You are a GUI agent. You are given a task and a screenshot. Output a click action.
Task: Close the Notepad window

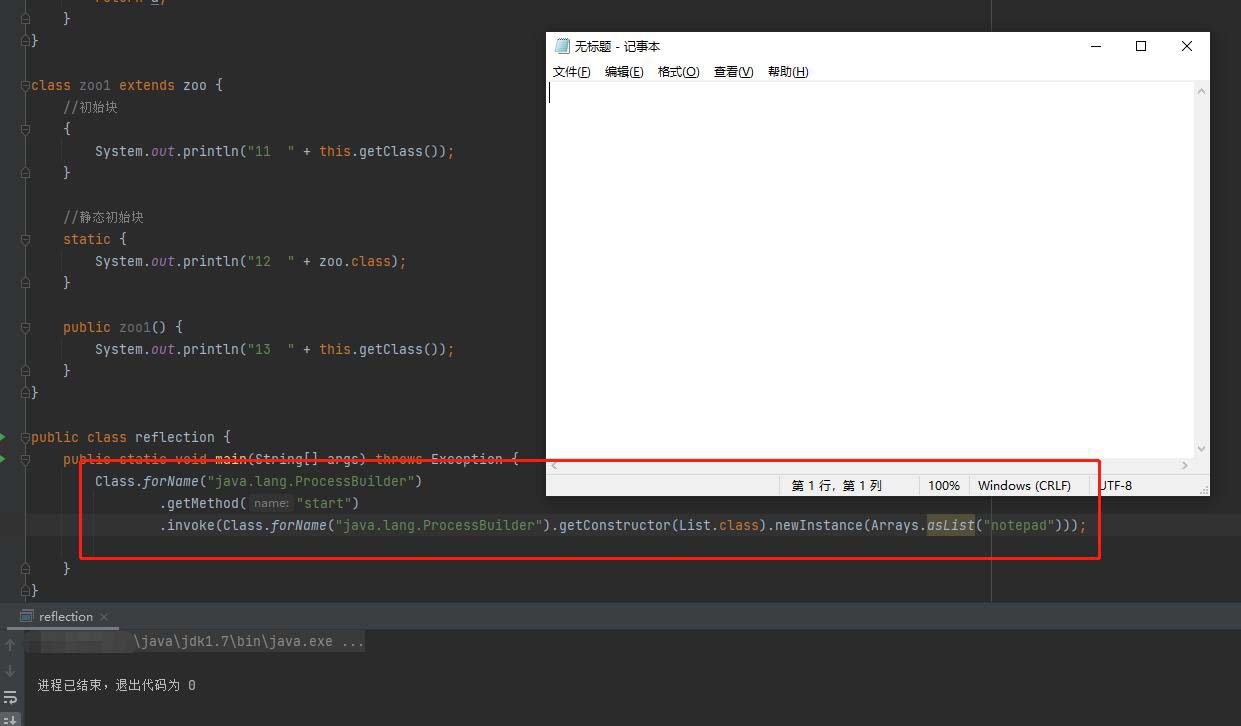[1186, 46]
